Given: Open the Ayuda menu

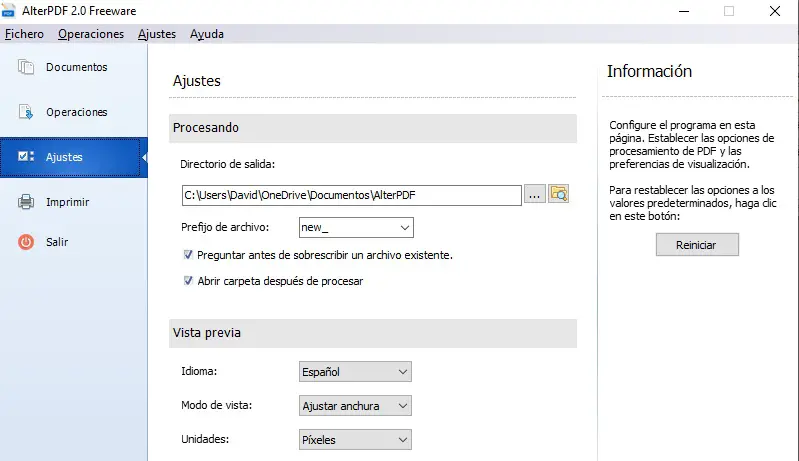Looking at the screenshot, I should coord(207,34).
